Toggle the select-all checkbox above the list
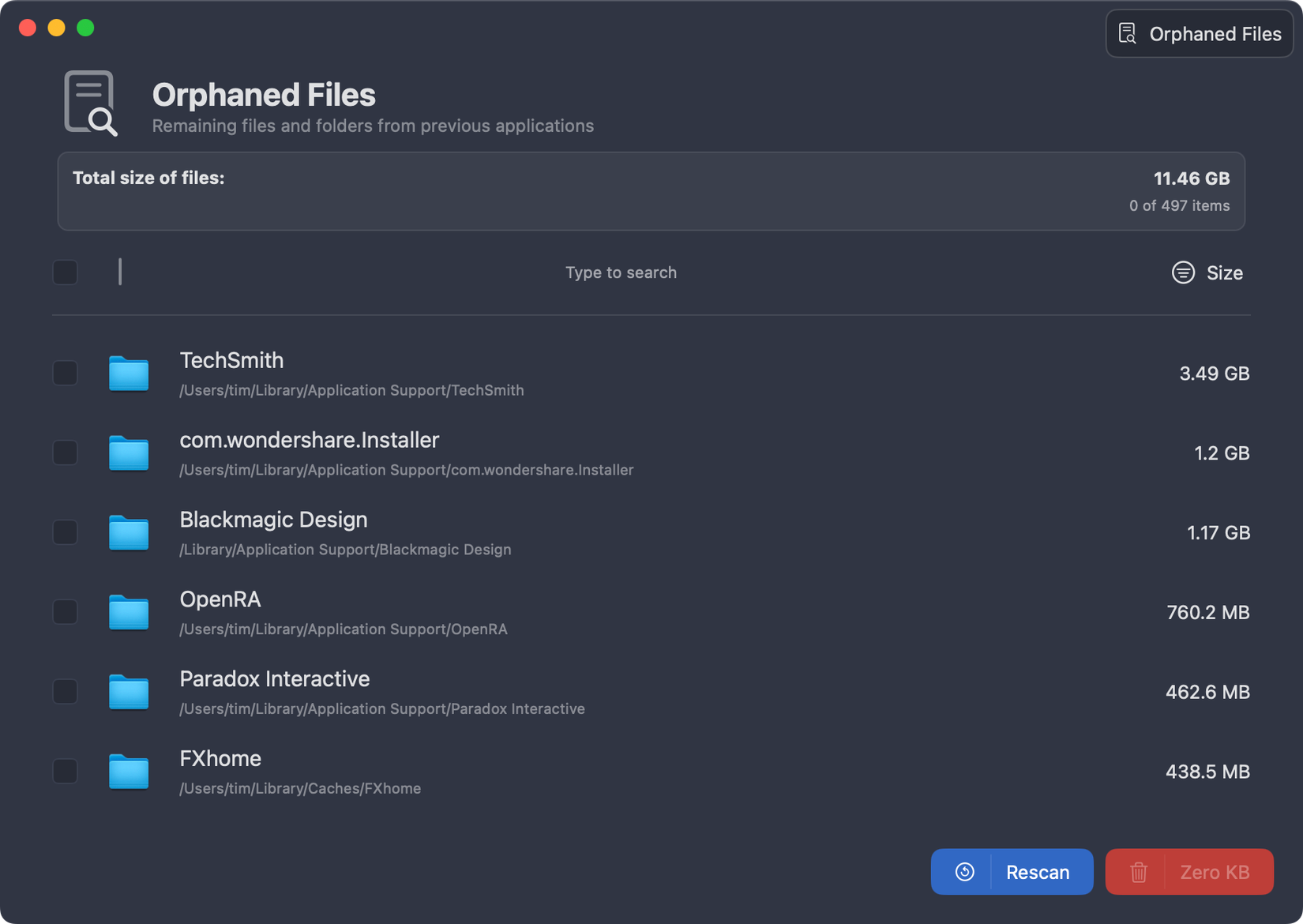Viewport: 1303px width, 924px height. pyautogui.click(x=65, y=272)
